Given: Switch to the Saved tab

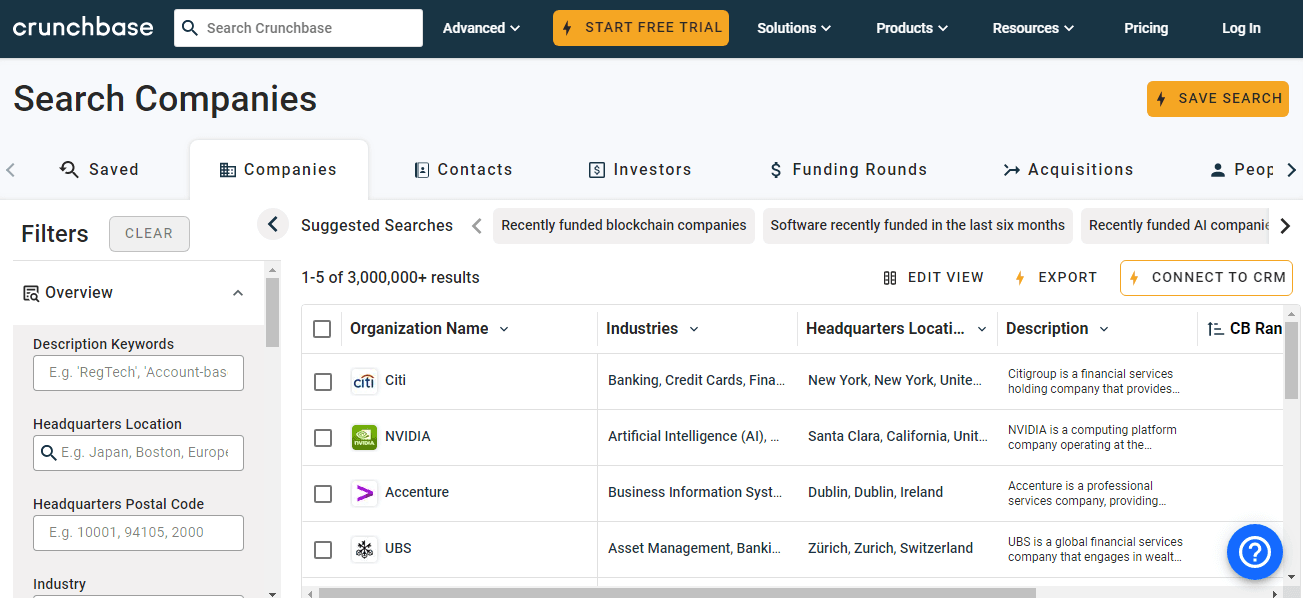Looking at the screenshot, I should [x=99, y=170].
